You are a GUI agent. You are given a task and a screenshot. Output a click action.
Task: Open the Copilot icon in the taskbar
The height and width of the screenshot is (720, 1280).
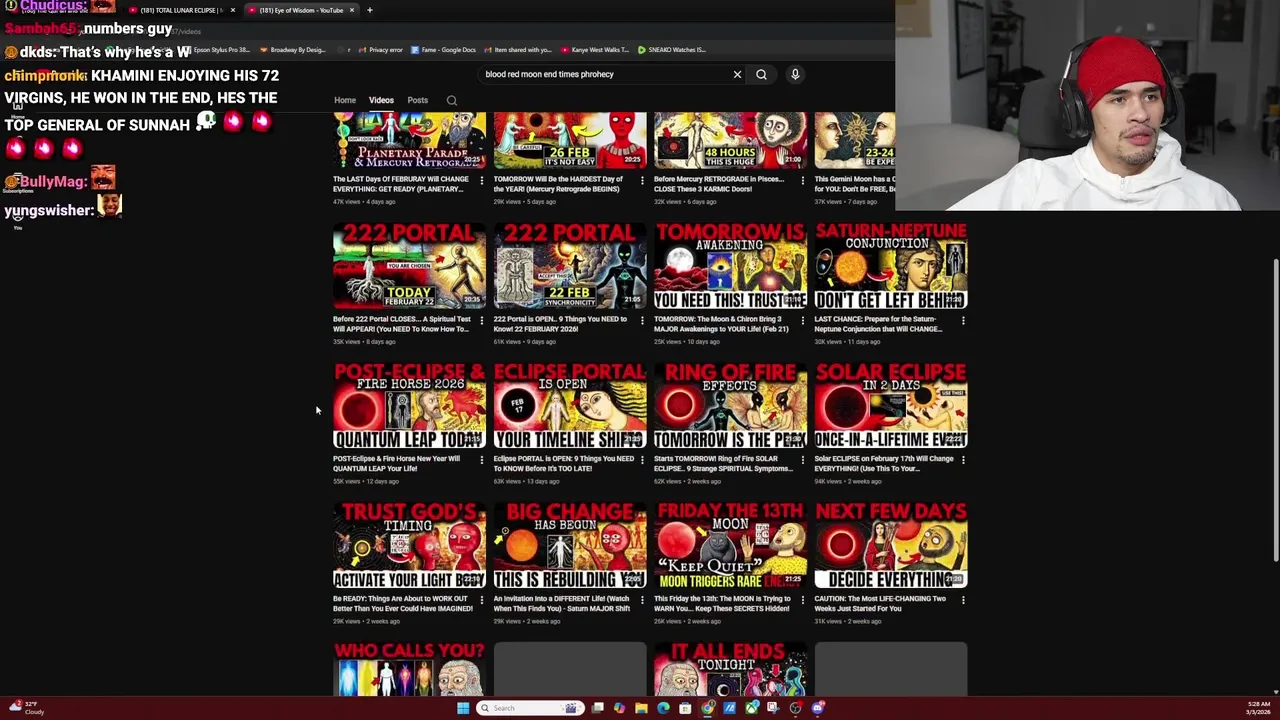pyautogui.click(x=619, y=708)
